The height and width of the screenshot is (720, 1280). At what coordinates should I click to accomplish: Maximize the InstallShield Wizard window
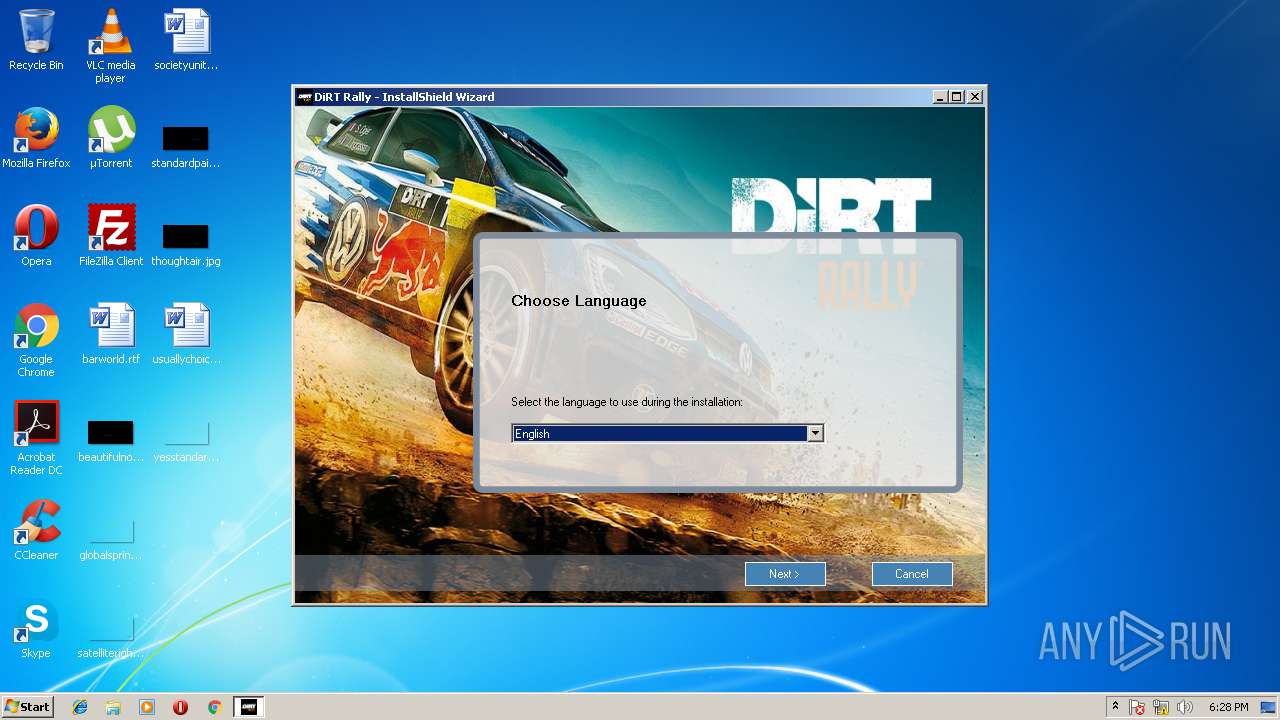point(957,97)
